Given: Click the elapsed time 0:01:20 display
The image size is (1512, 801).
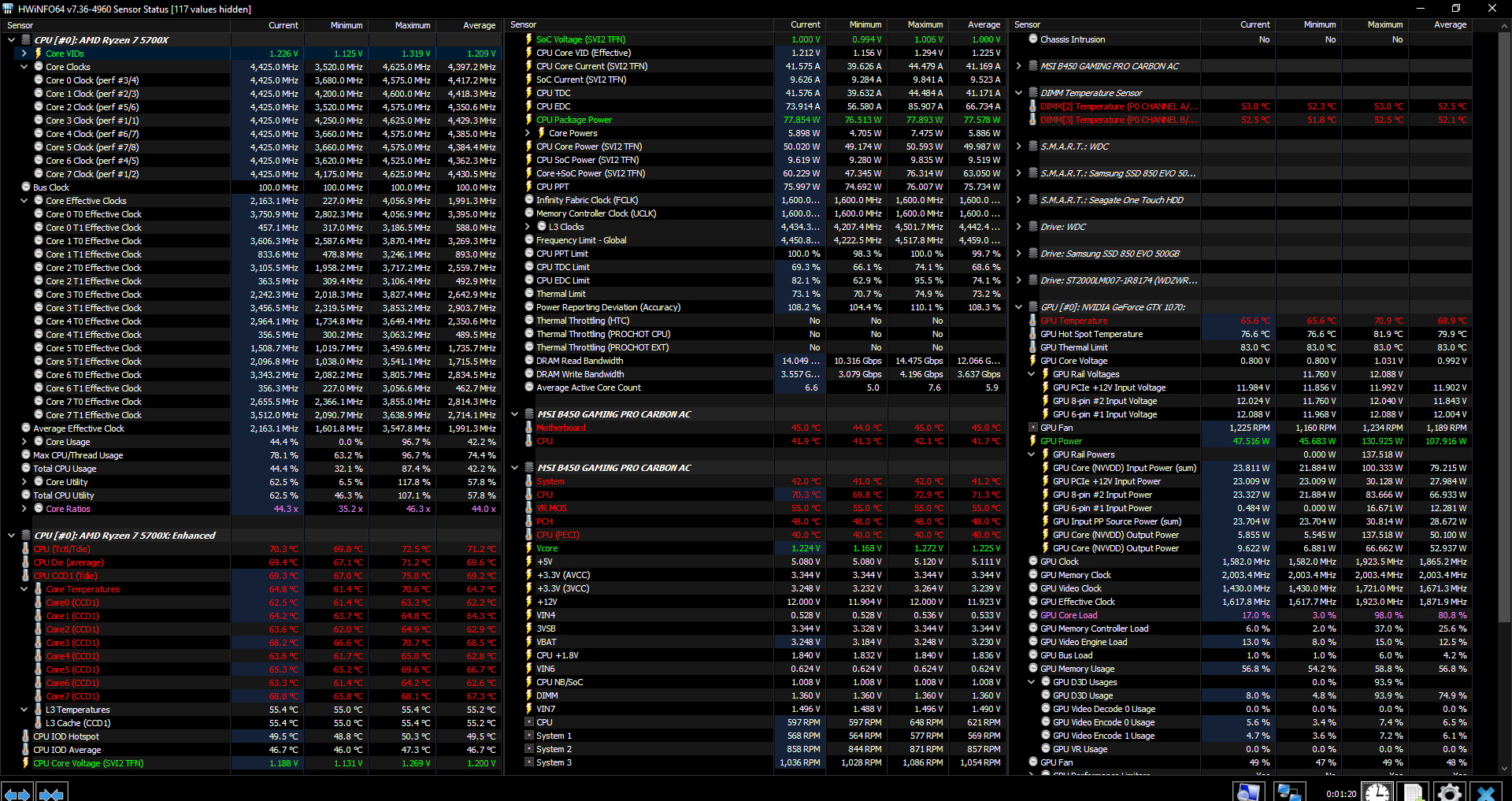Looking at the screenshot, I should (x=1340, y=794).
